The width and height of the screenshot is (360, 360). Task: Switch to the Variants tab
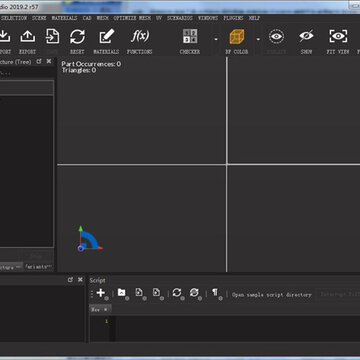pyautogui.click(x=39, y=267)
